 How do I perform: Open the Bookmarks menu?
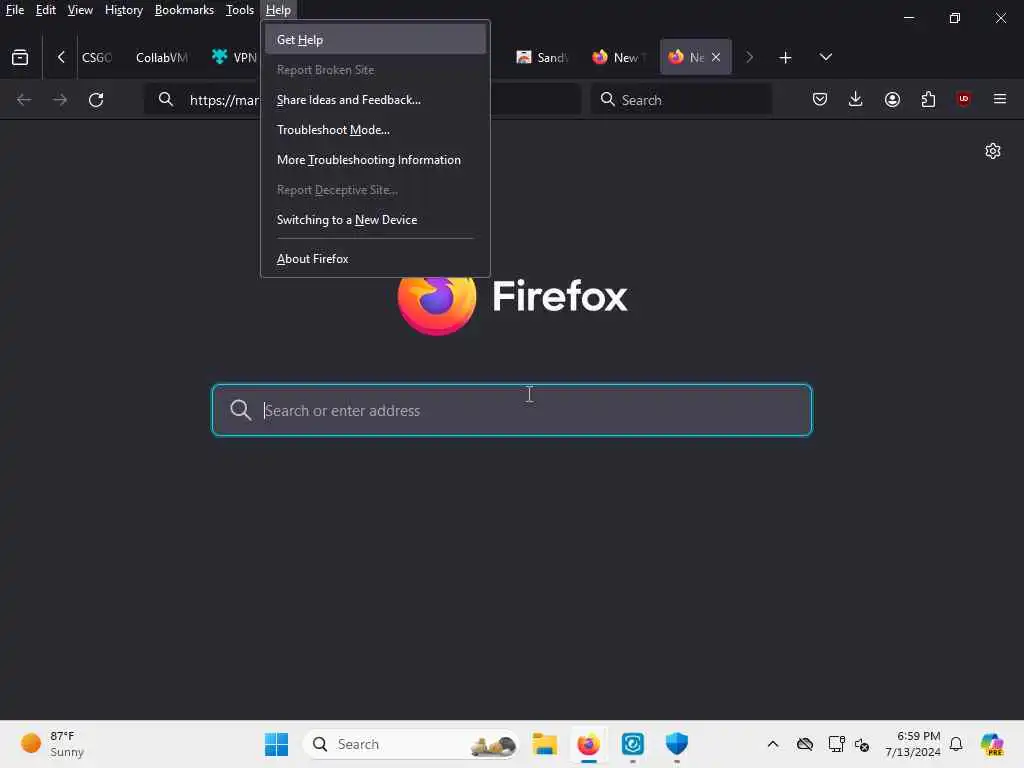click(184, 10)
